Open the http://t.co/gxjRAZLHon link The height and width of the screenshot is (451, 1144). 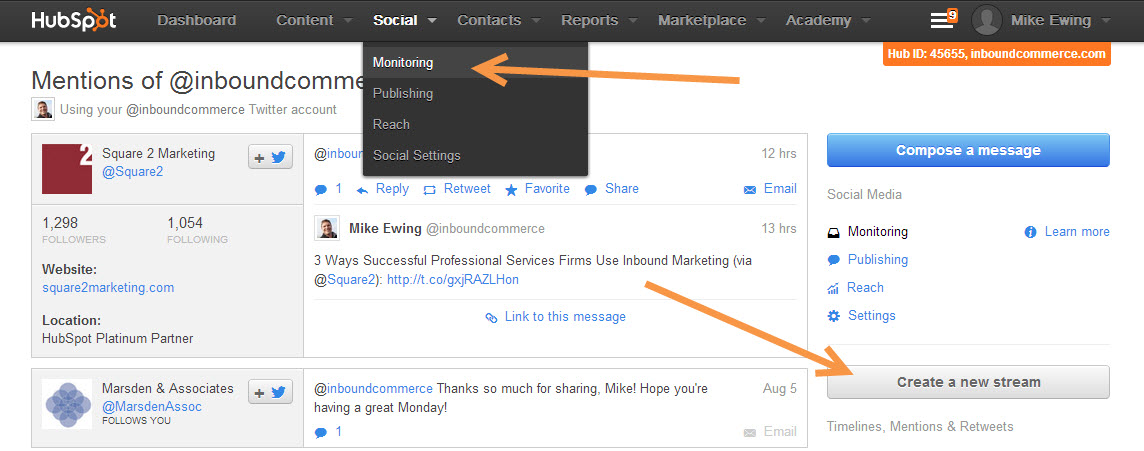(x=452, y=280)
